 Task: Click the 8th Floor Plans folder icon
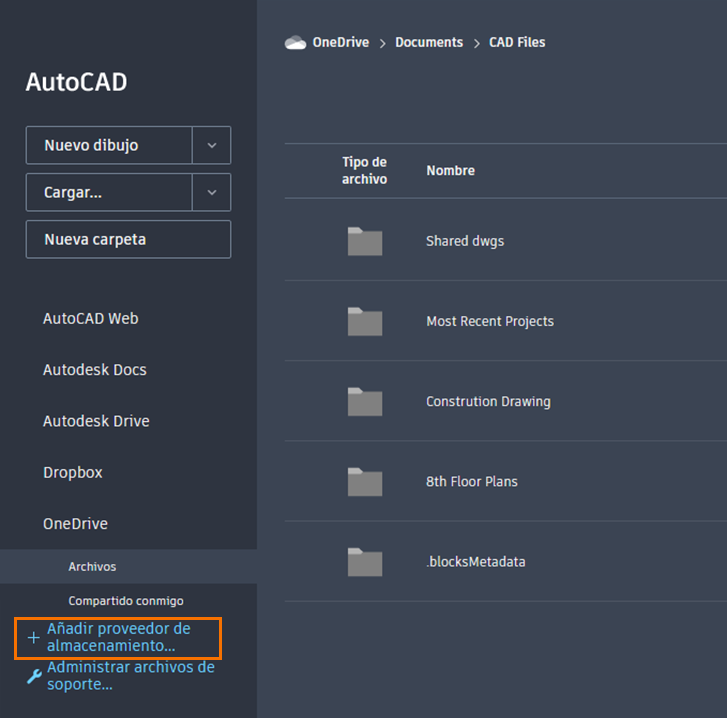[365, 482]
